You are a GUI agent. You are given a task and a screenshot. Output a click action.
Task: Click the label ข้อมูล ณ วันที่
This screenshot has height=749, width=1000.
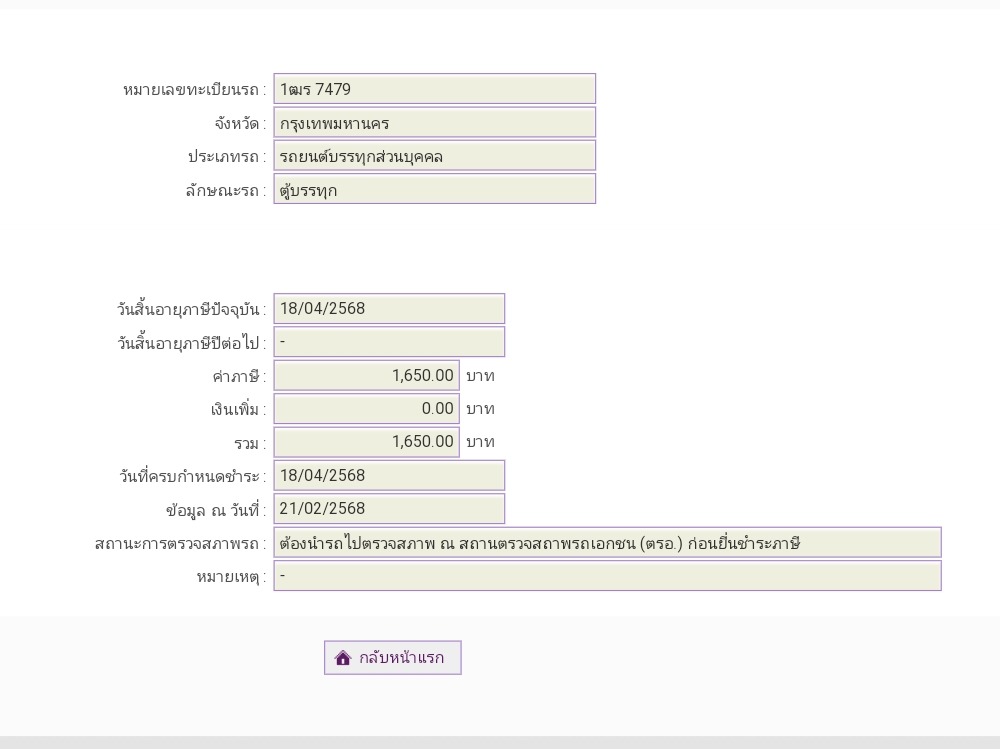click(x=216, y=510)
